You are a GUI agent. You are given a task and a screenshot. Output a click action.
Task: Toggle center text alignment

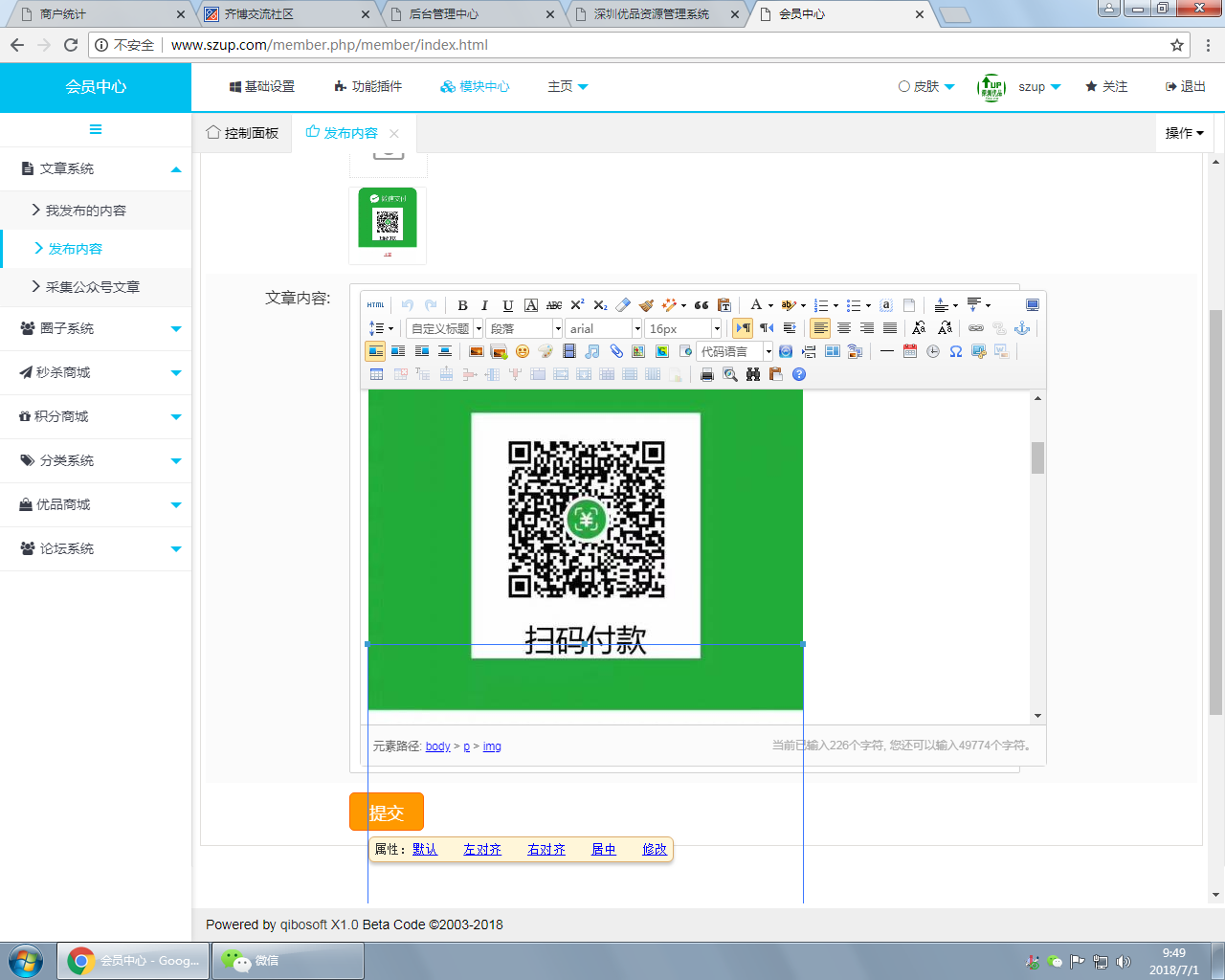coord(844,328)
